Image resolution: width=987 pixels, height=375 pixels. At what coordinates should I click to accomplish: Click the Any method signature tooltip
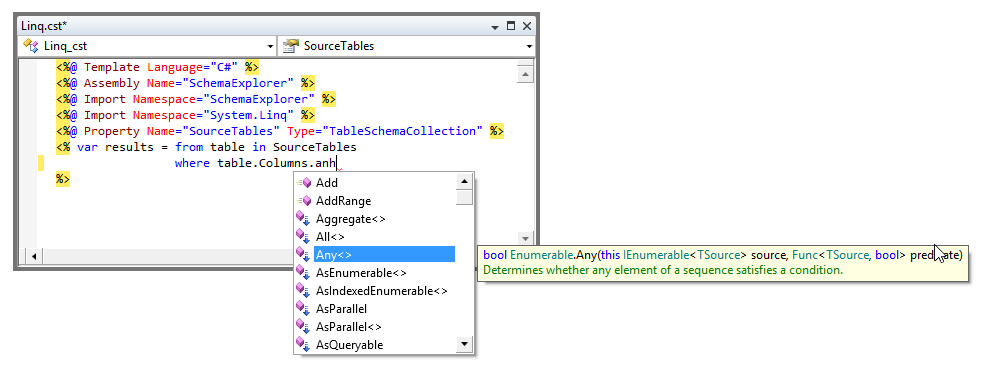click(723, 262)
